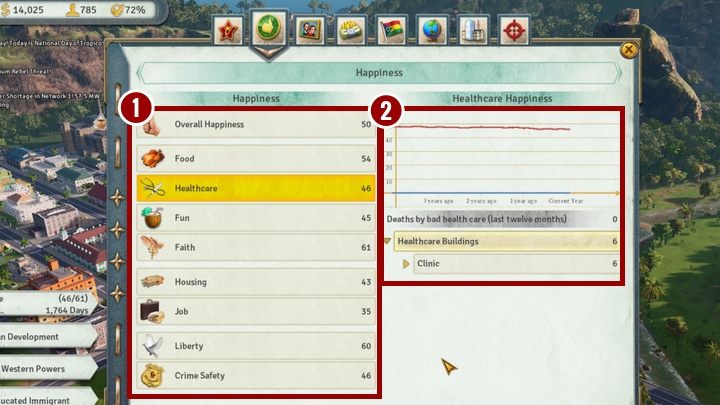
Task: Select the Overall Happiness row
Action: (x=255, y=125)
